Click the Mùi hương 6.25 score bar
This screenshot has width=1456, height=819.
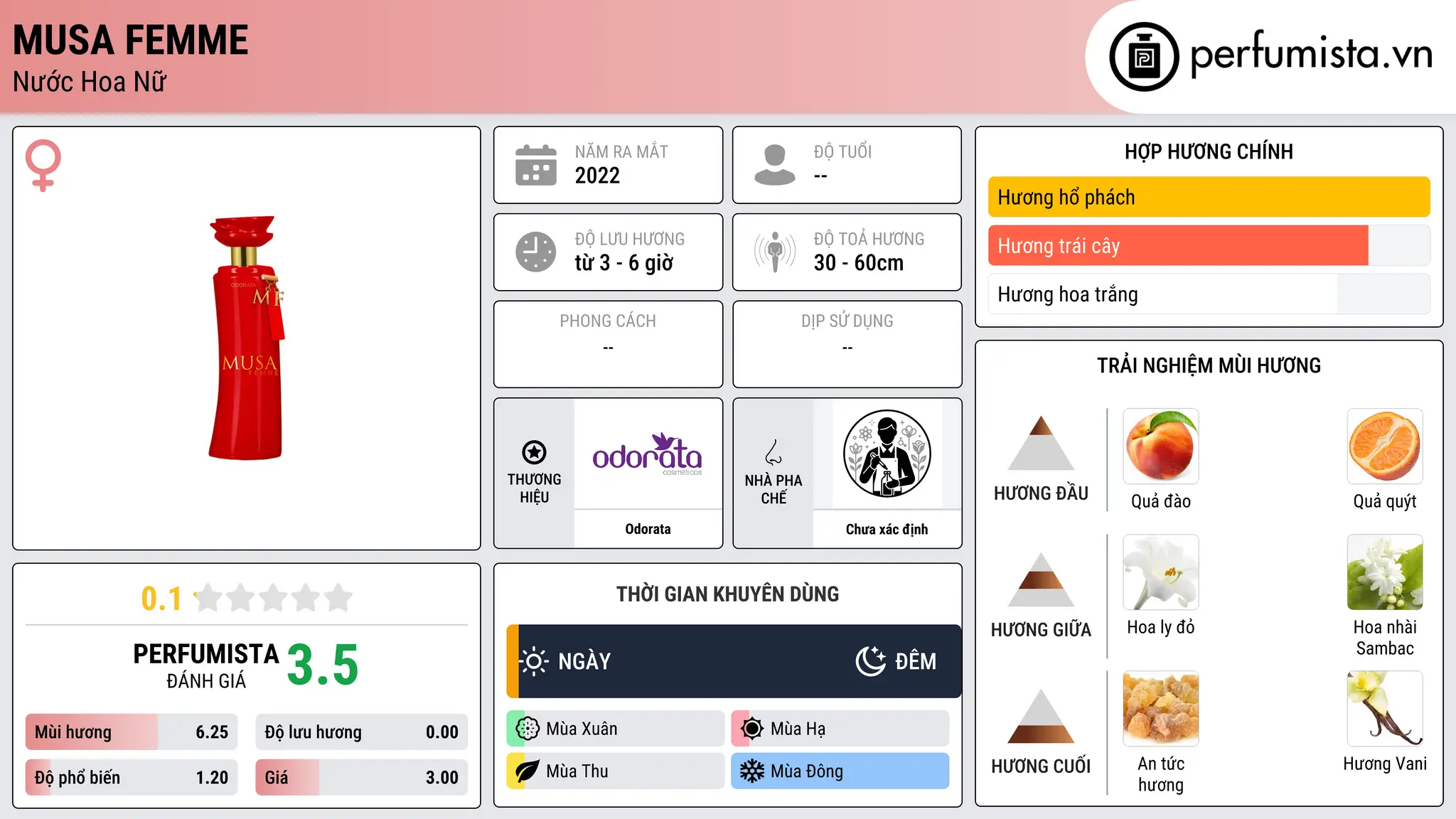point(132,732)
